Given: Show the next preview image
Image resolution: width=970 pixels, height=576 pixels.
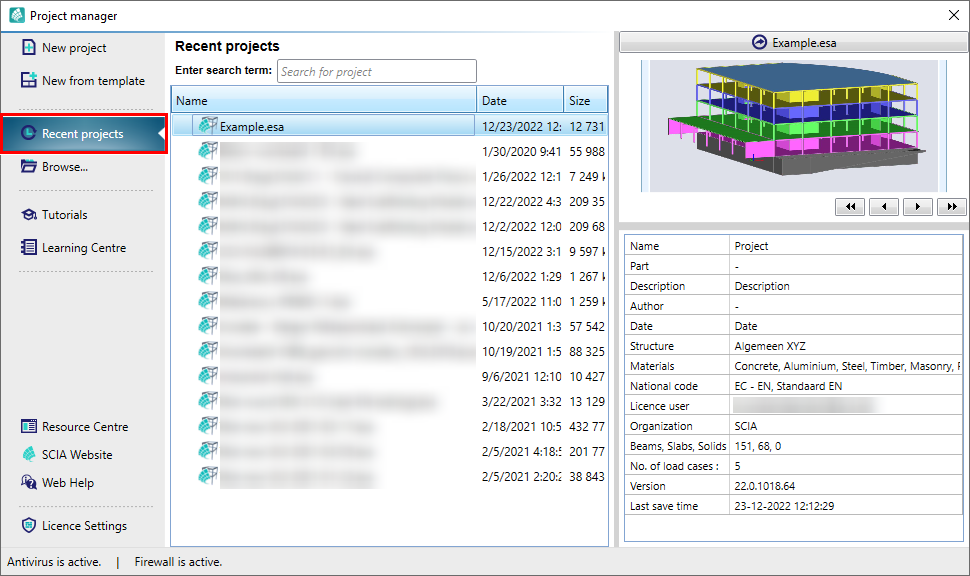Looking at the screenshot, I should click(x=917, y=207).
